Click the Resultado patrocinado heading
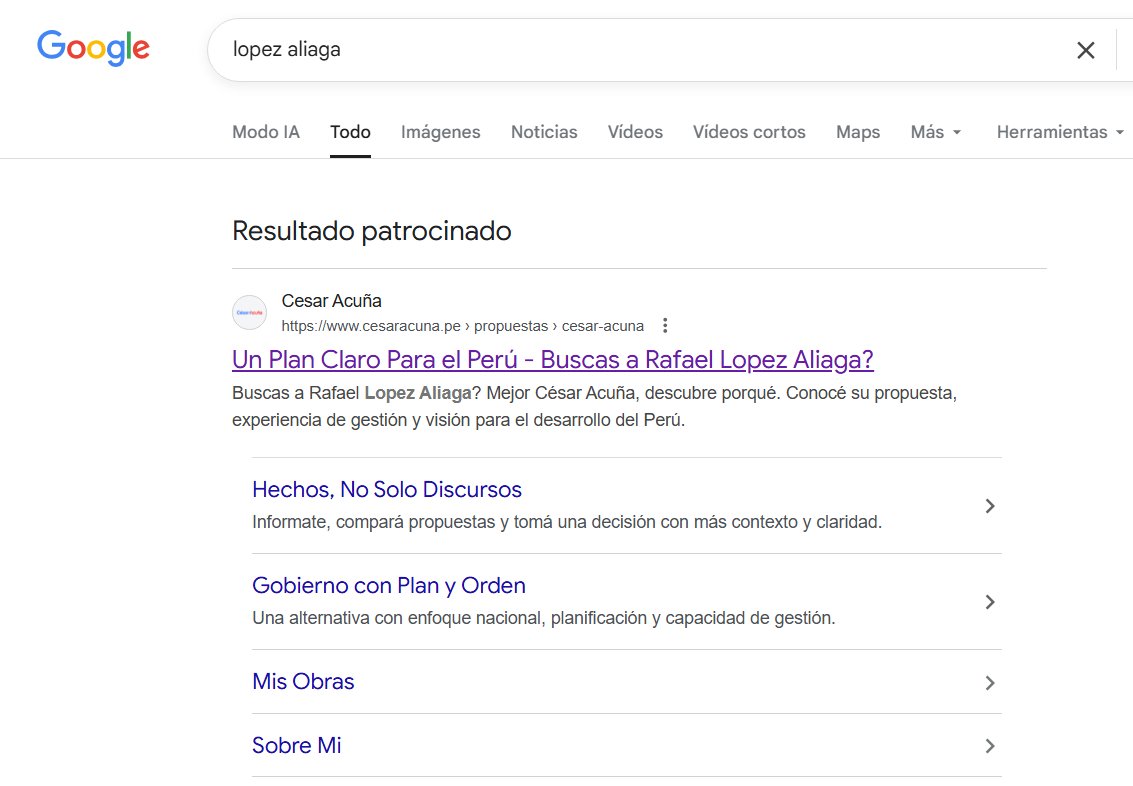The width and height of the screenshot is (1133, 786). coord(371,231)
